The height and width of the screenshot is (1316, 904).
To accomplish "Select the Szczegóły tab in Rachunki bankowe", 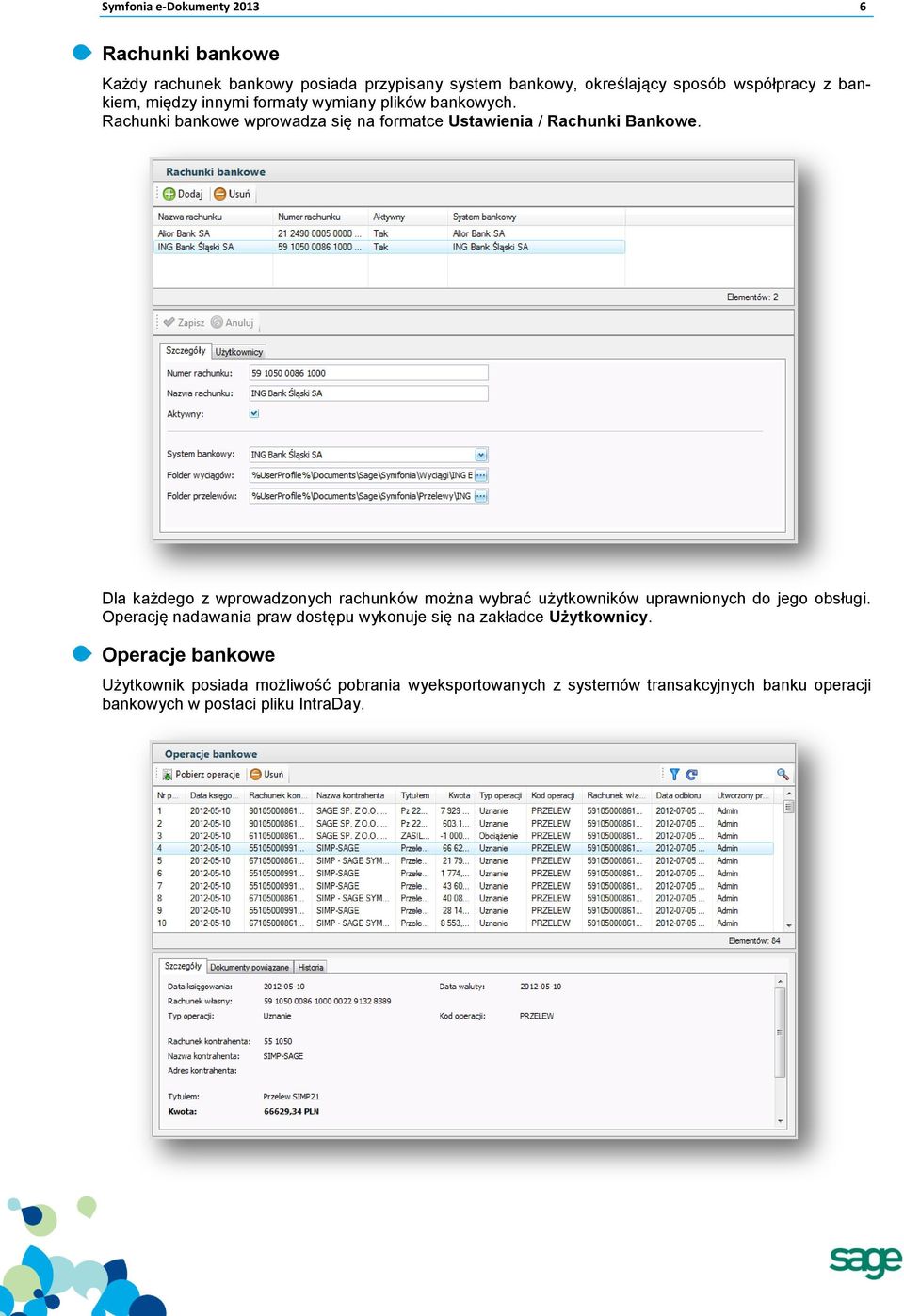I will click(x=186, y=350).
